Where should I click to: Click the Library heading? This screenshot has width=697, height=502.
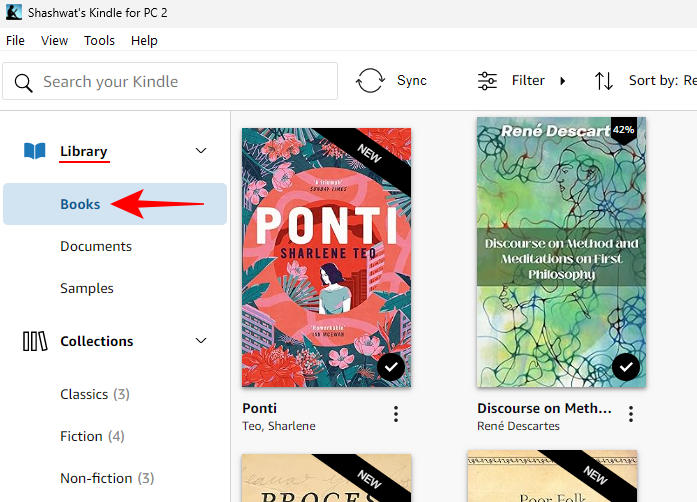84,151
